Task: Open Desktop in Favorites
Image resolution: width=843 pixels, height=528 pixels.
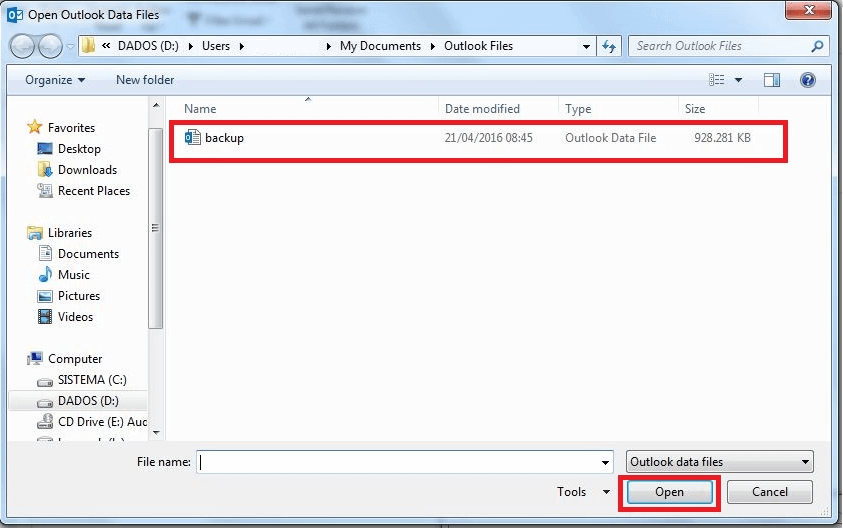Action: [x=79, y=148]
